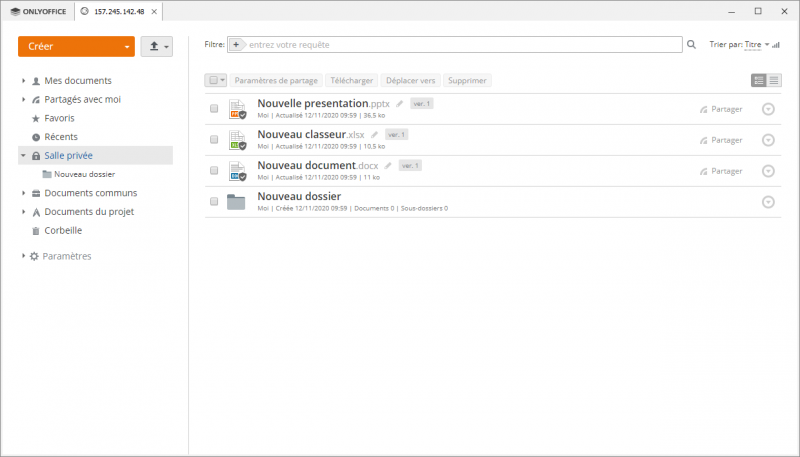
Task: Click pencil edit icon for Nouveau classeur
Action: 375,134
